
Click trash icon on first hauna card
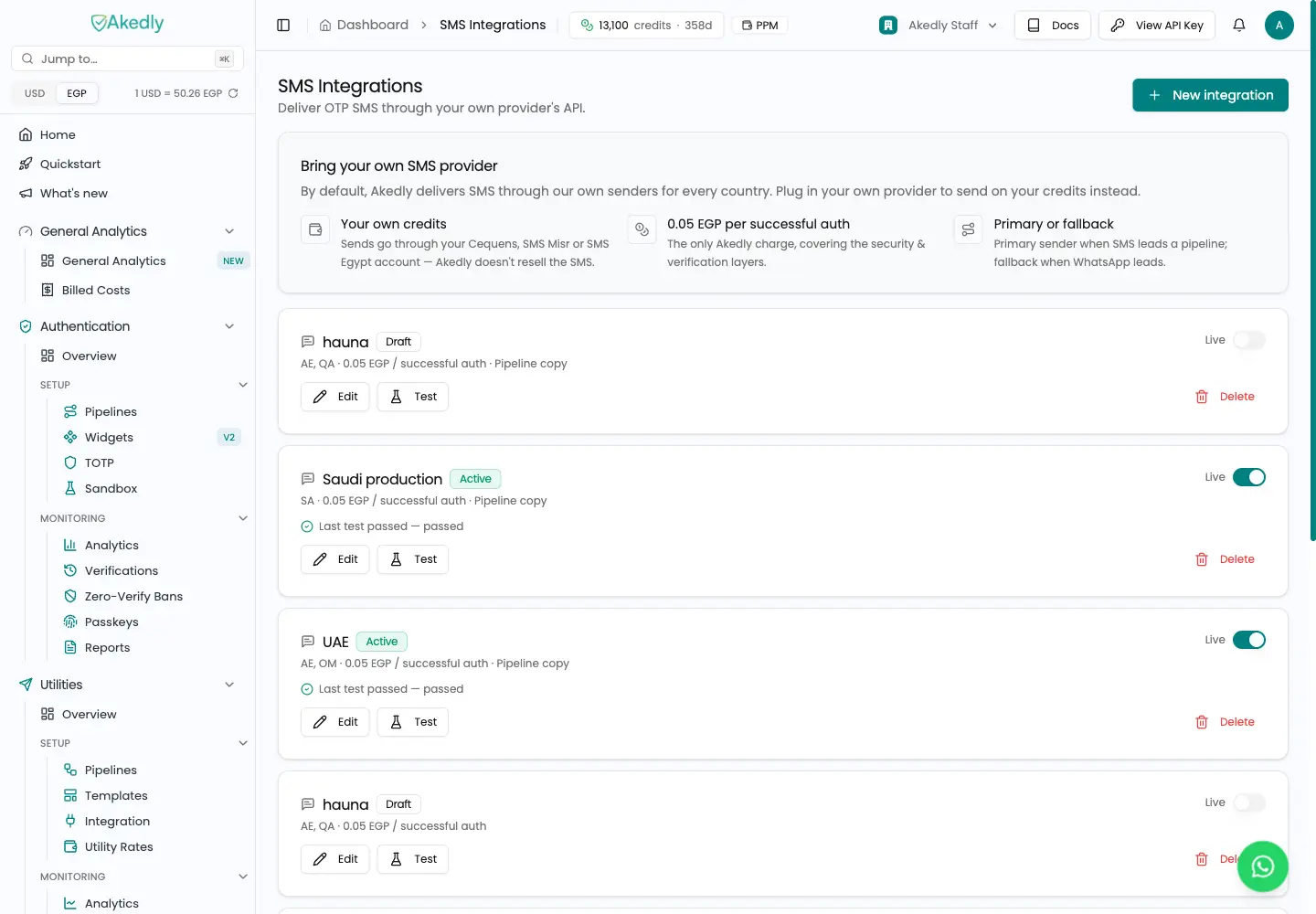point(1202,397)
